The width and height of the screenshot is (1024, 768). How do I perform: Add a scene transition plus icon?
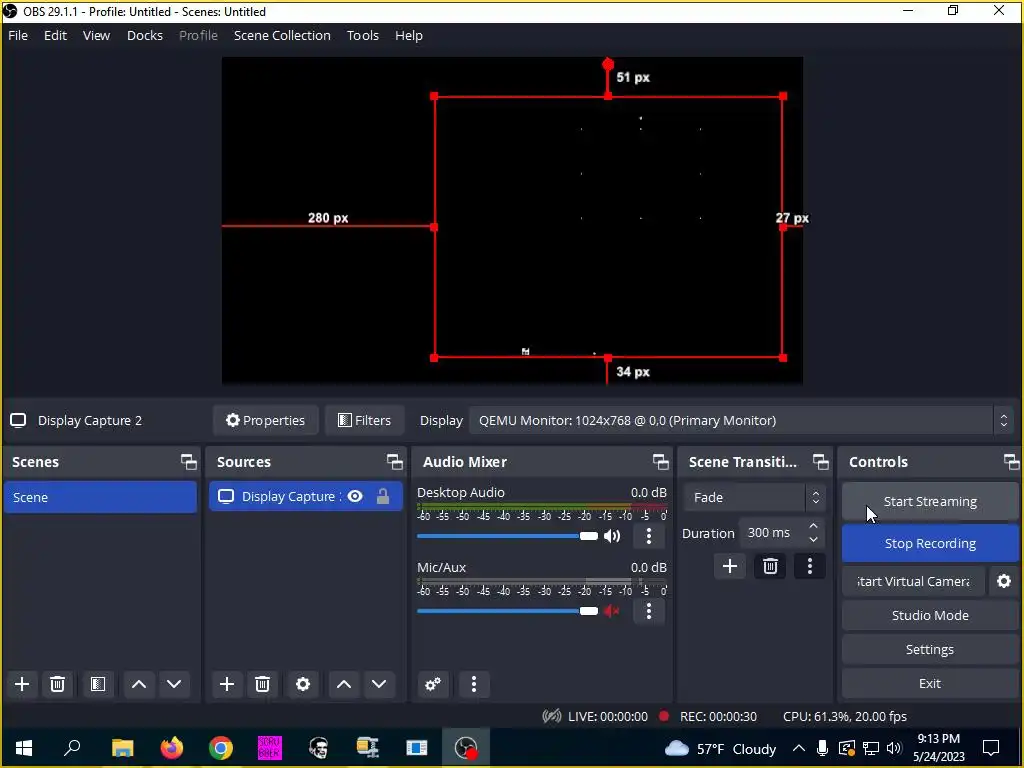[x=729, y=566]
